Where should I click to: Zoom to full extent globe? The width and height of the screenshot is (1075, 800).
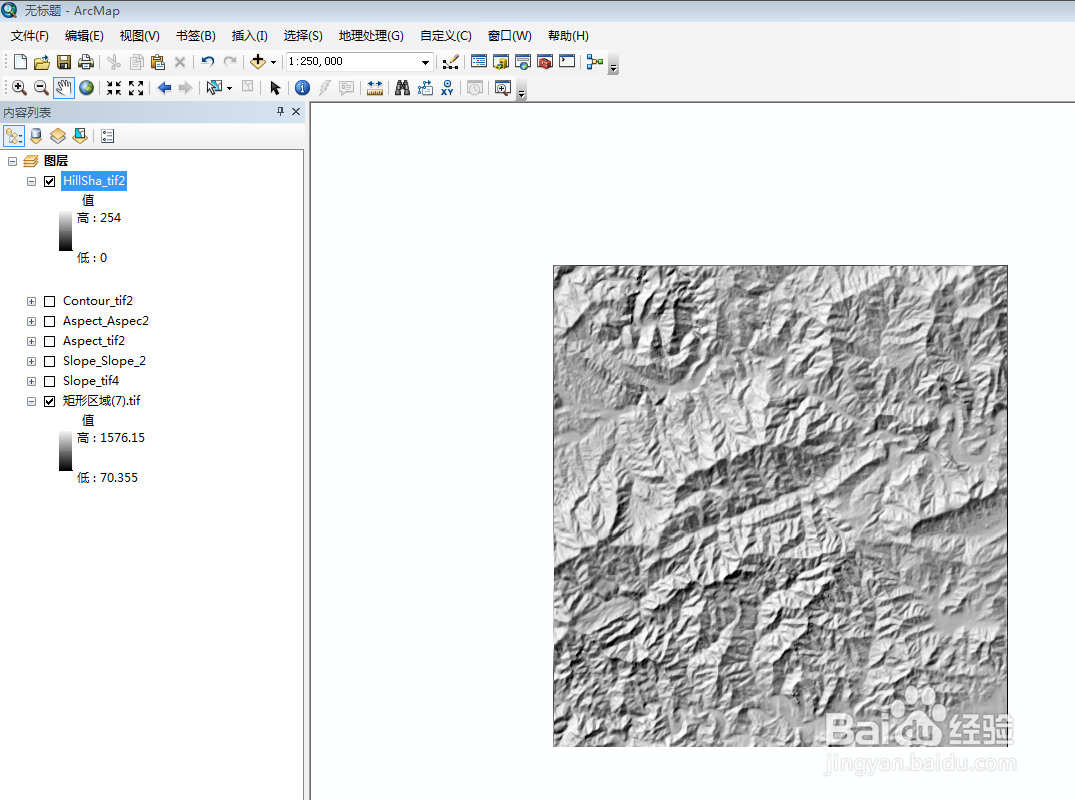point(86,88)
